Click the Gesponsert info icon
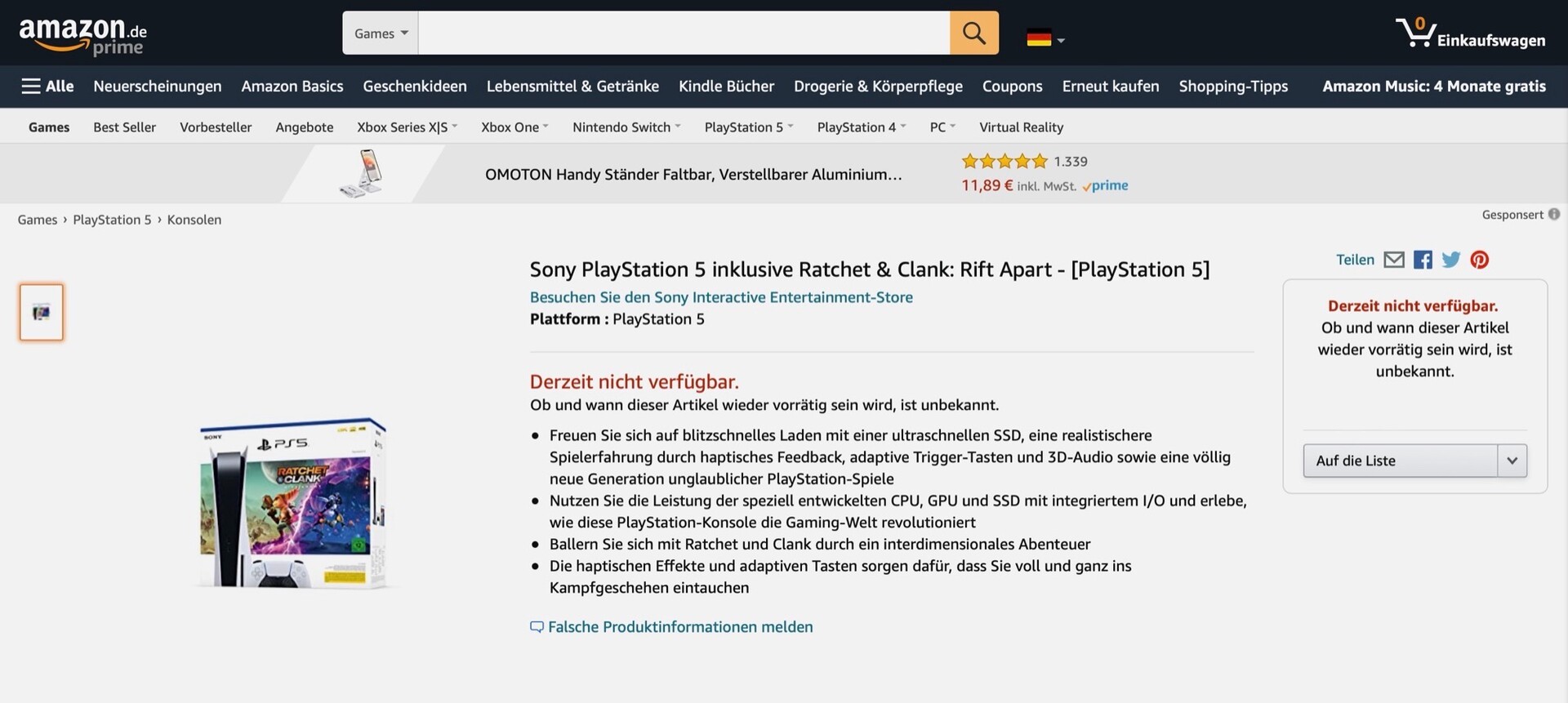1568x703 pixels. (x=1553, y=215)
